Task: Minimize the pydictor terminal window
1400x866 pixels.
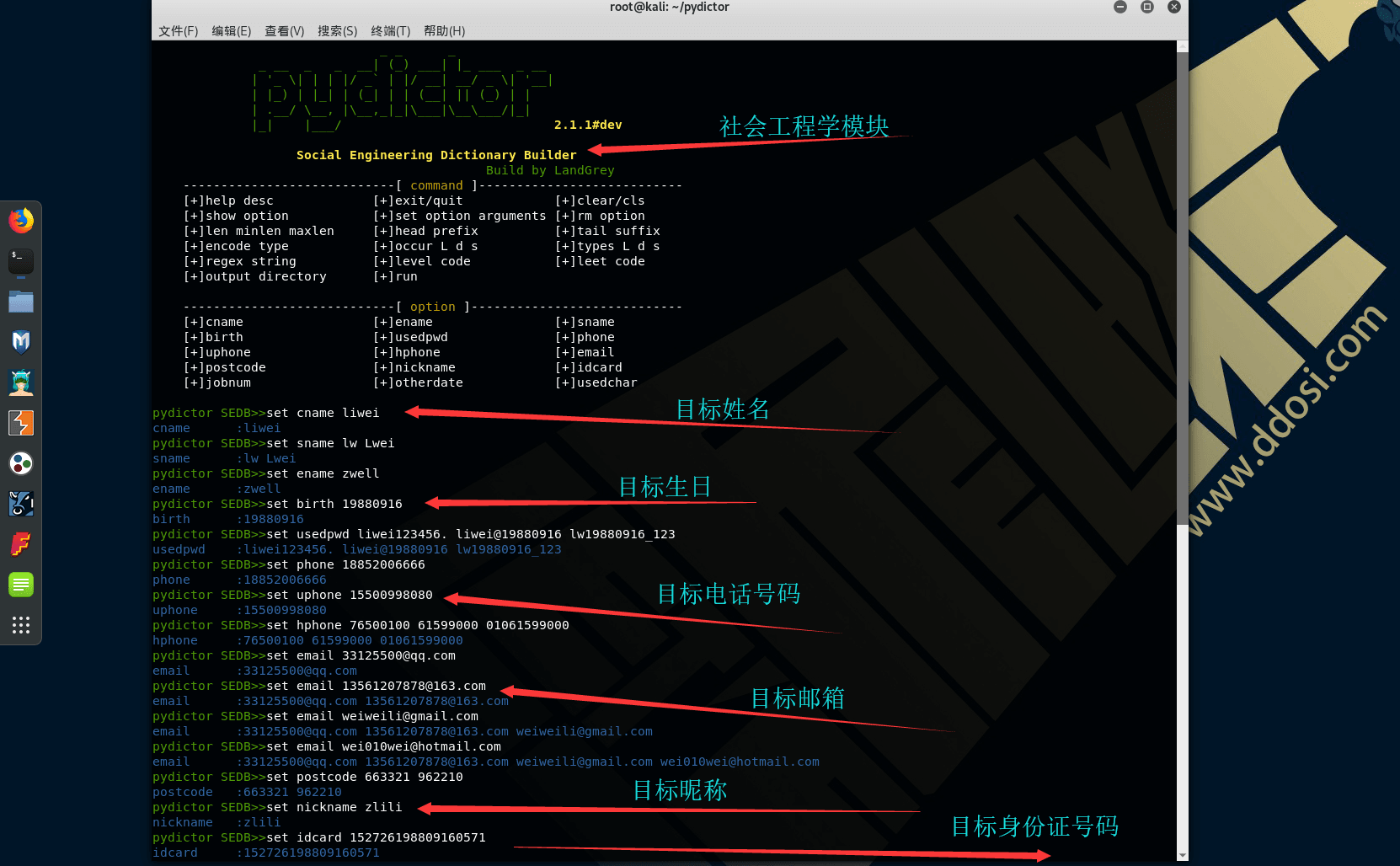Action: point(1120,7)
